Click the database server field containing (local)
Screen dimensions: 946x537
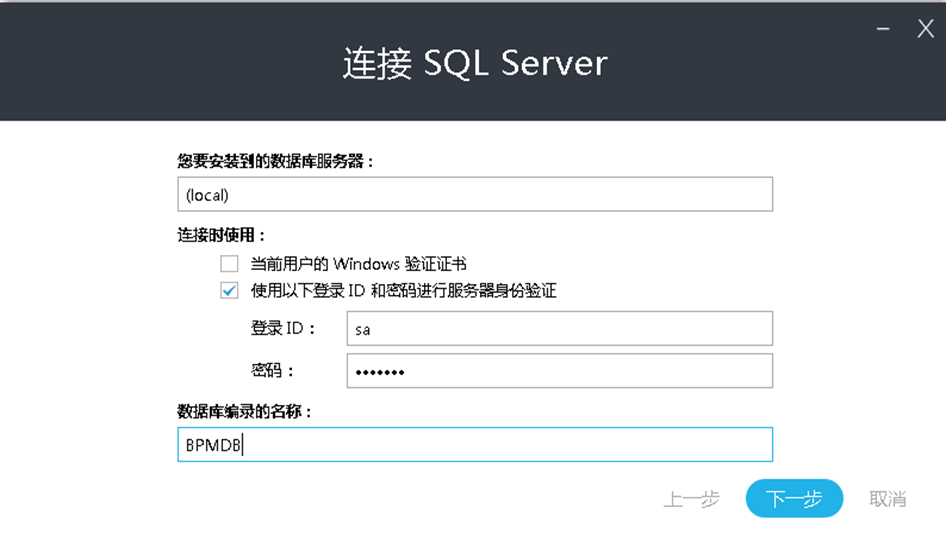[475, 194]
